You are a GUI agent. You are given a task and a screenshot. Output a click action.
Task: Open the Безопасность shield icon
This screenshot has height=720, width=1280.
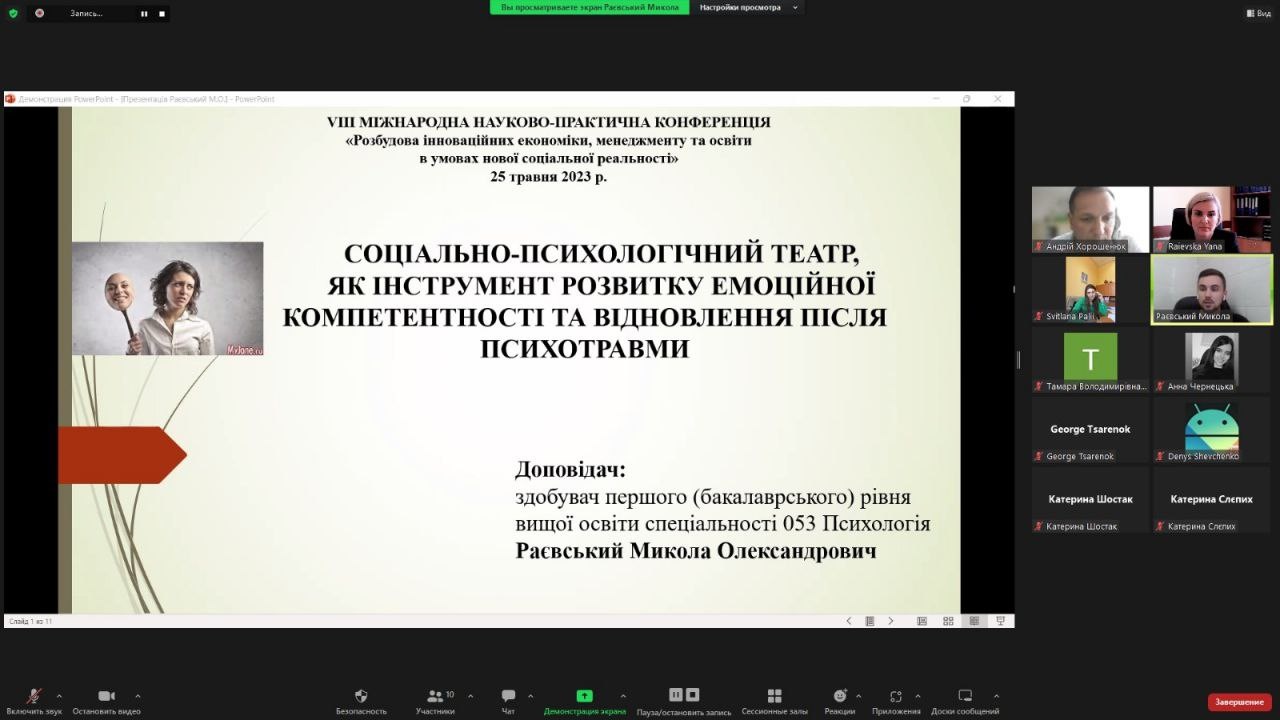click(x=361, y=696)
